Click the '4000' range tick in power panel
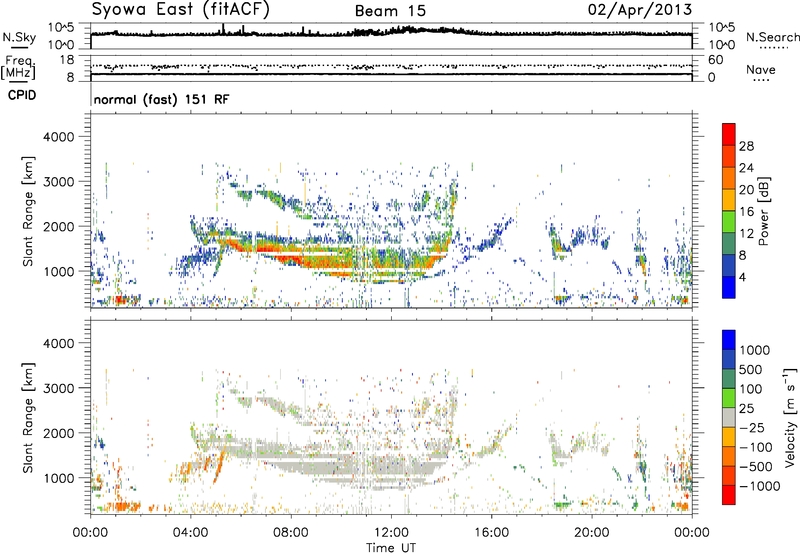The image size is (800, 554). click(58, 137)
